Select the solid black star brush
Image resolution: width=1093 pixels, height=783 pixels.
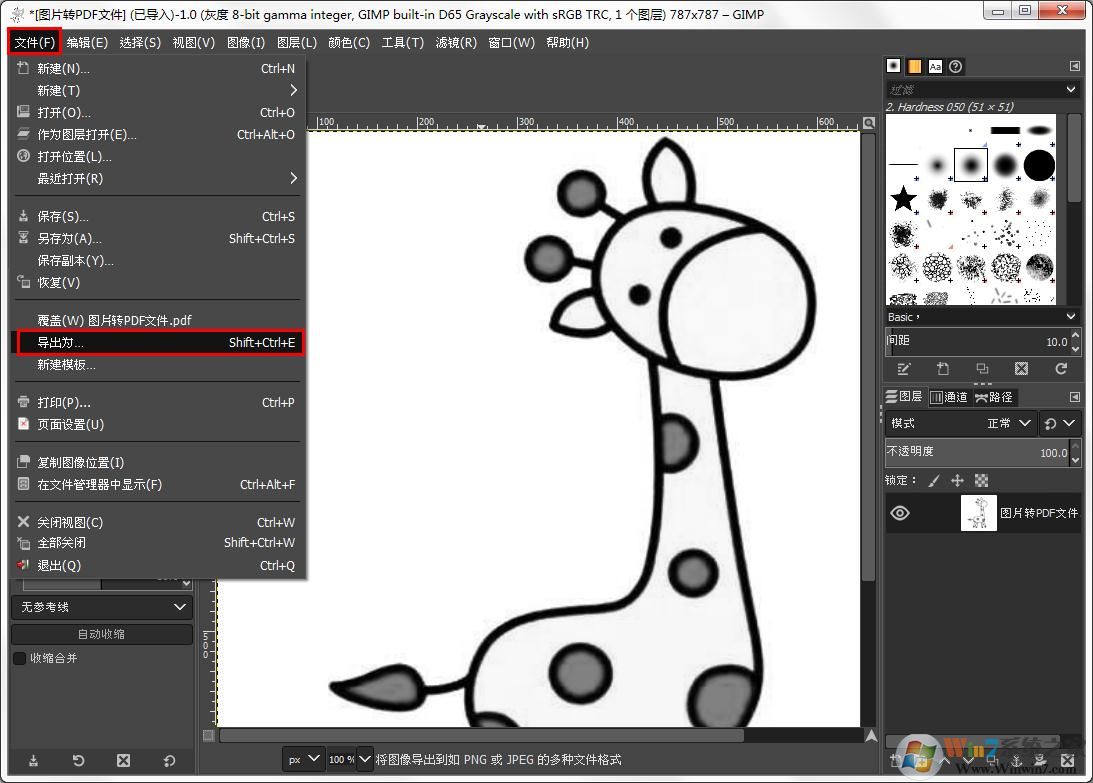[x=904, y=198]
